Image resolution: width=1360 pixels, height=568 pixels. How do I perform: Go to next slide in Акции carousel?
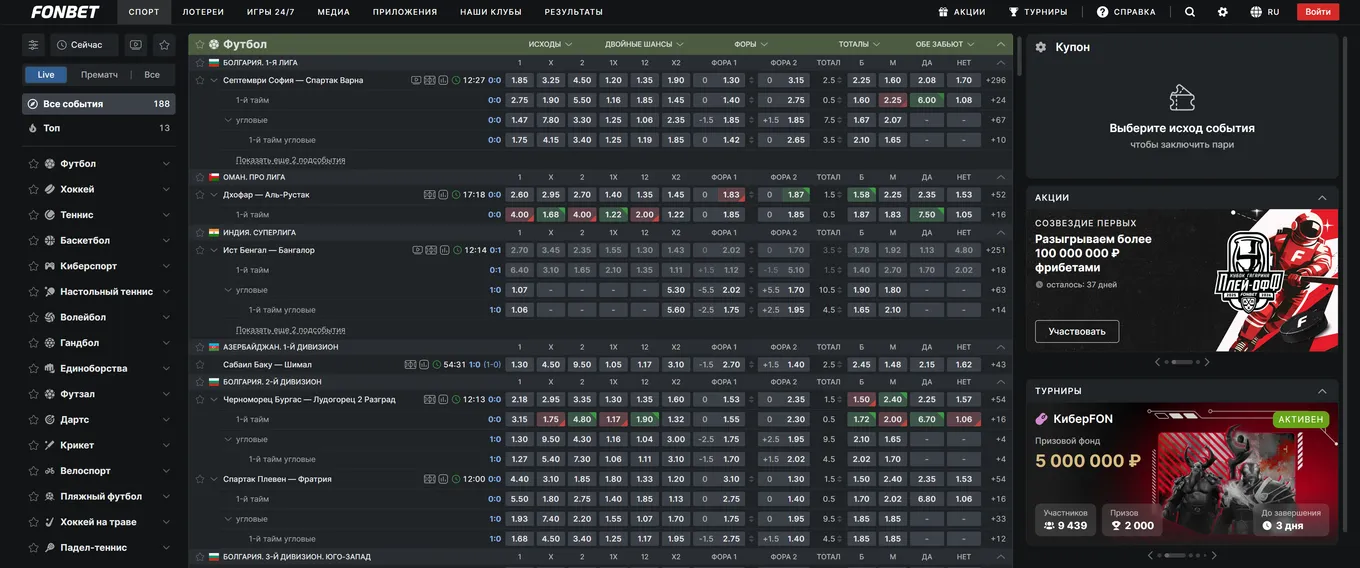[1207, 362]
